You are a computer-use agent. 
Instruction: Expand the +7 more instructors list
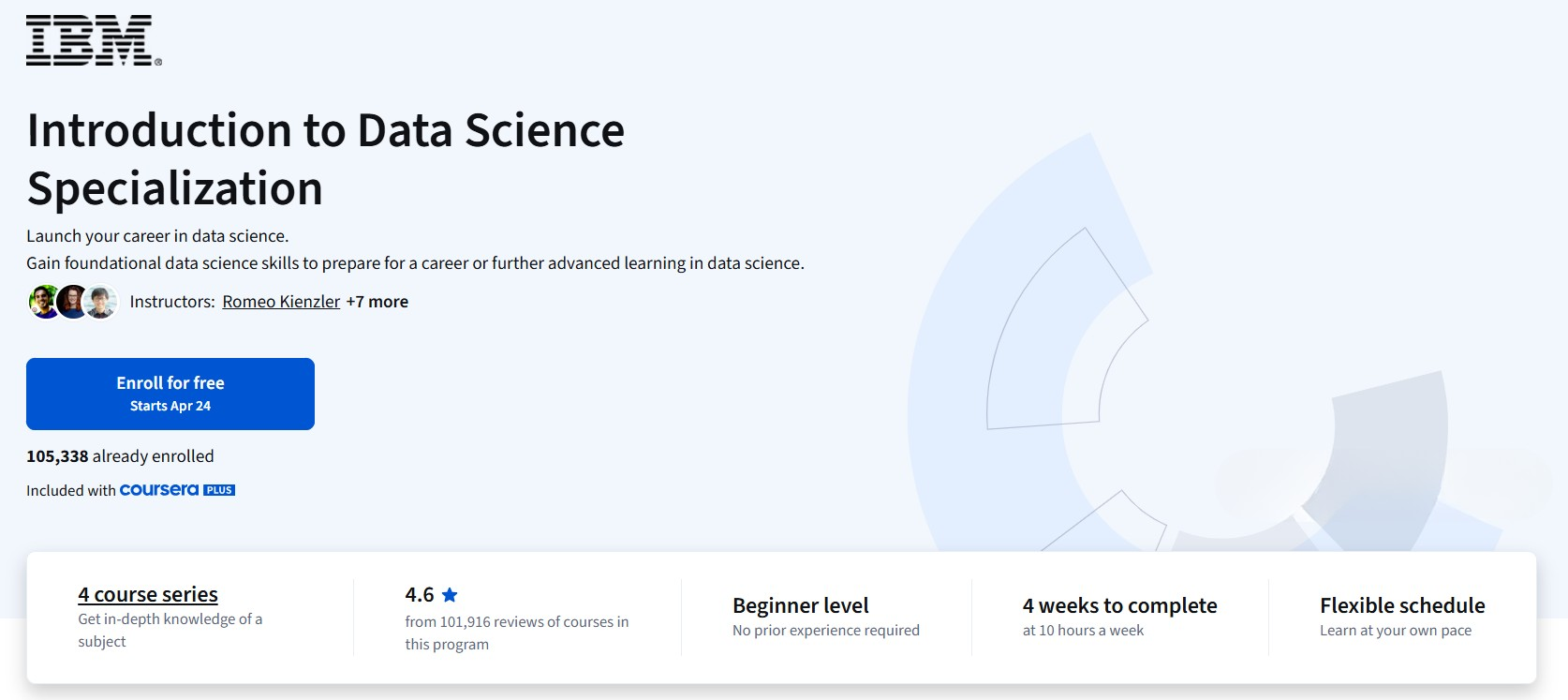379,301
